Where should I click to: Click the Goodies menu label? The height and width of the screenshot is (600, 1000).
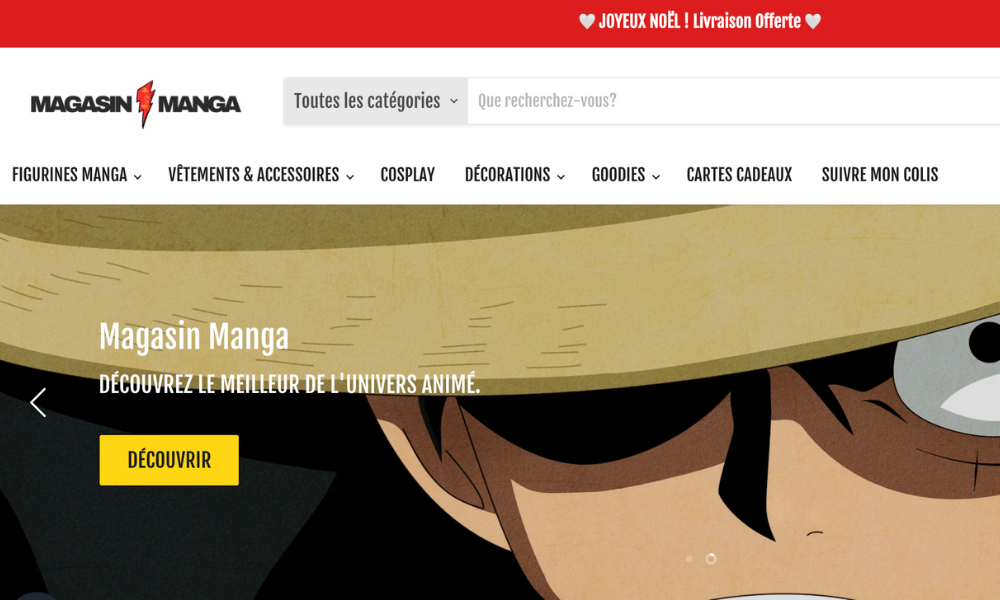[x=618, y=175]
